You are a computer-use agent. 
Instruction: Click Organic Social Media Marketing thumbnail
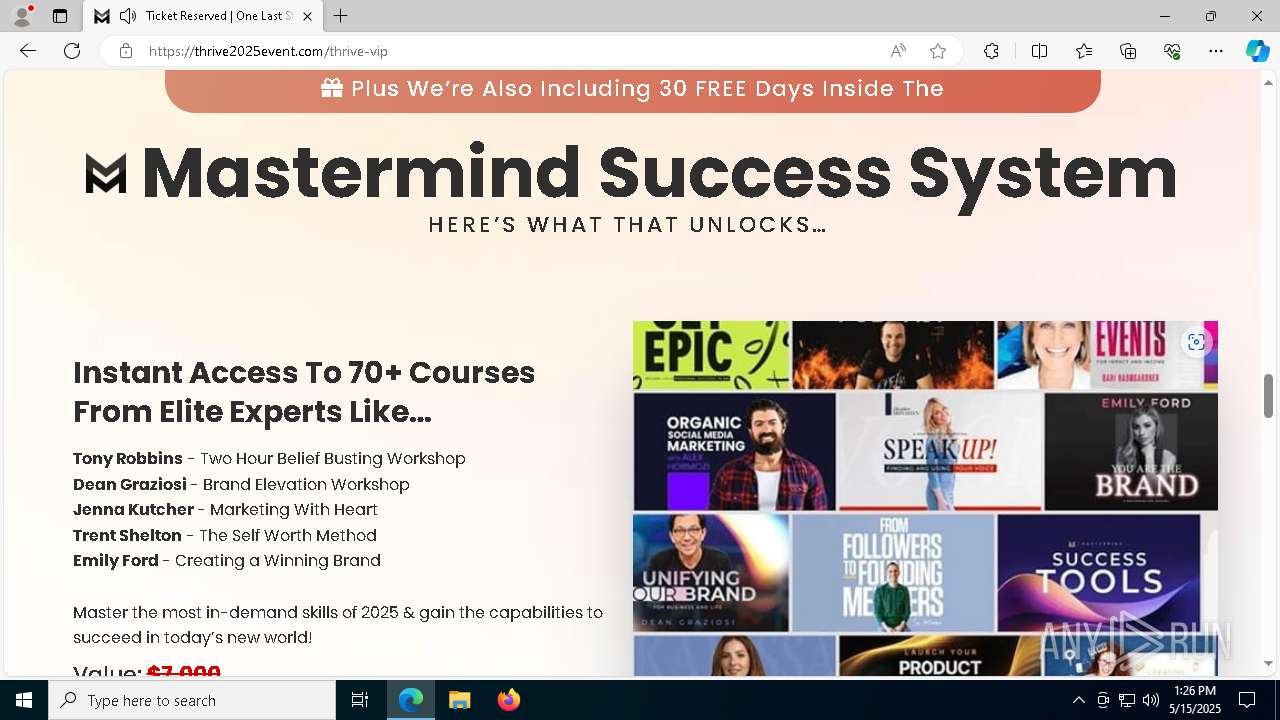pyautogui.click(x=734, y=451)
